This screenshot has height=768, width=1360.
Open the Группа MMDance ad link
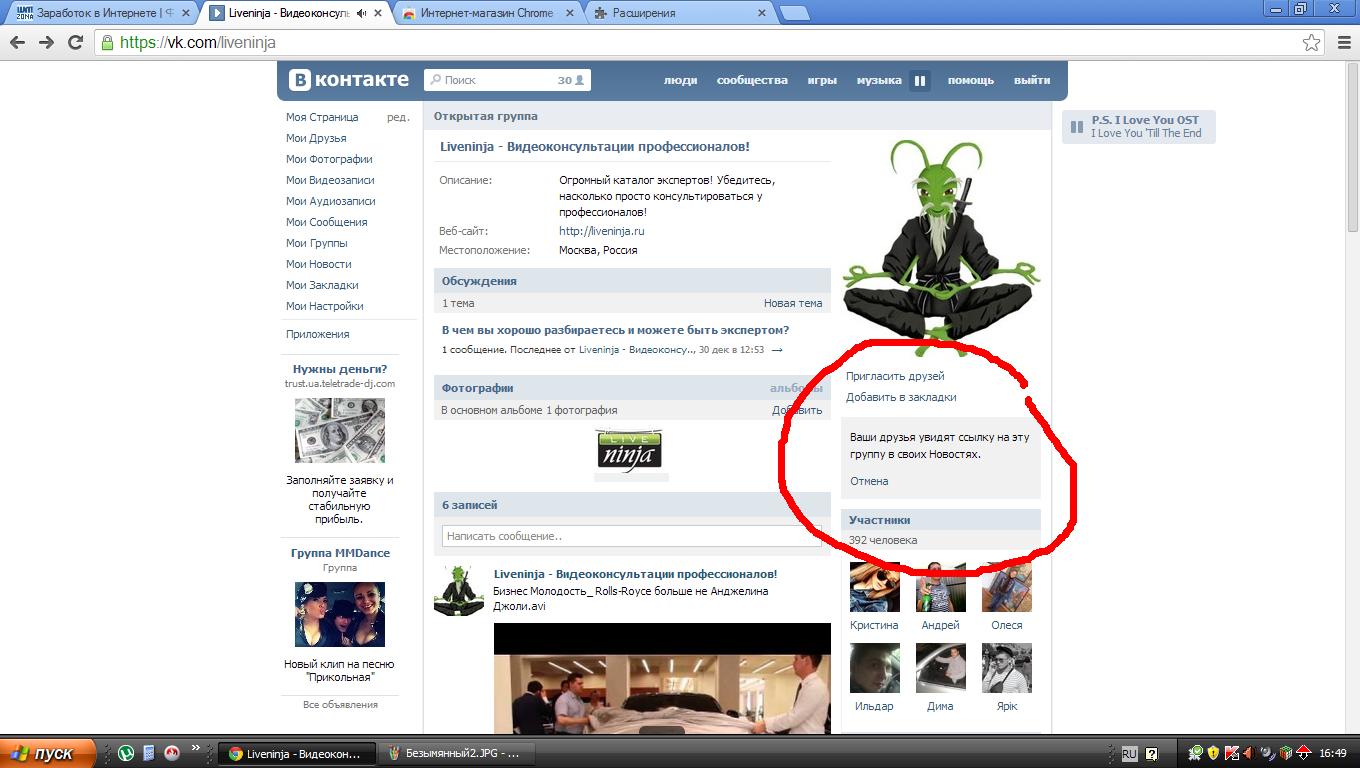tap(340, 553)
